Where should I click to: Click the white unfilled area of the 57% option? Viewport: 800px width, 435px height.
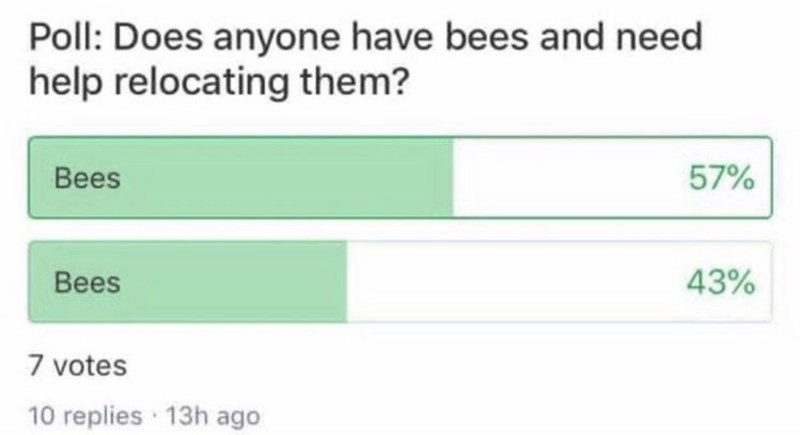tap(570, 178)
